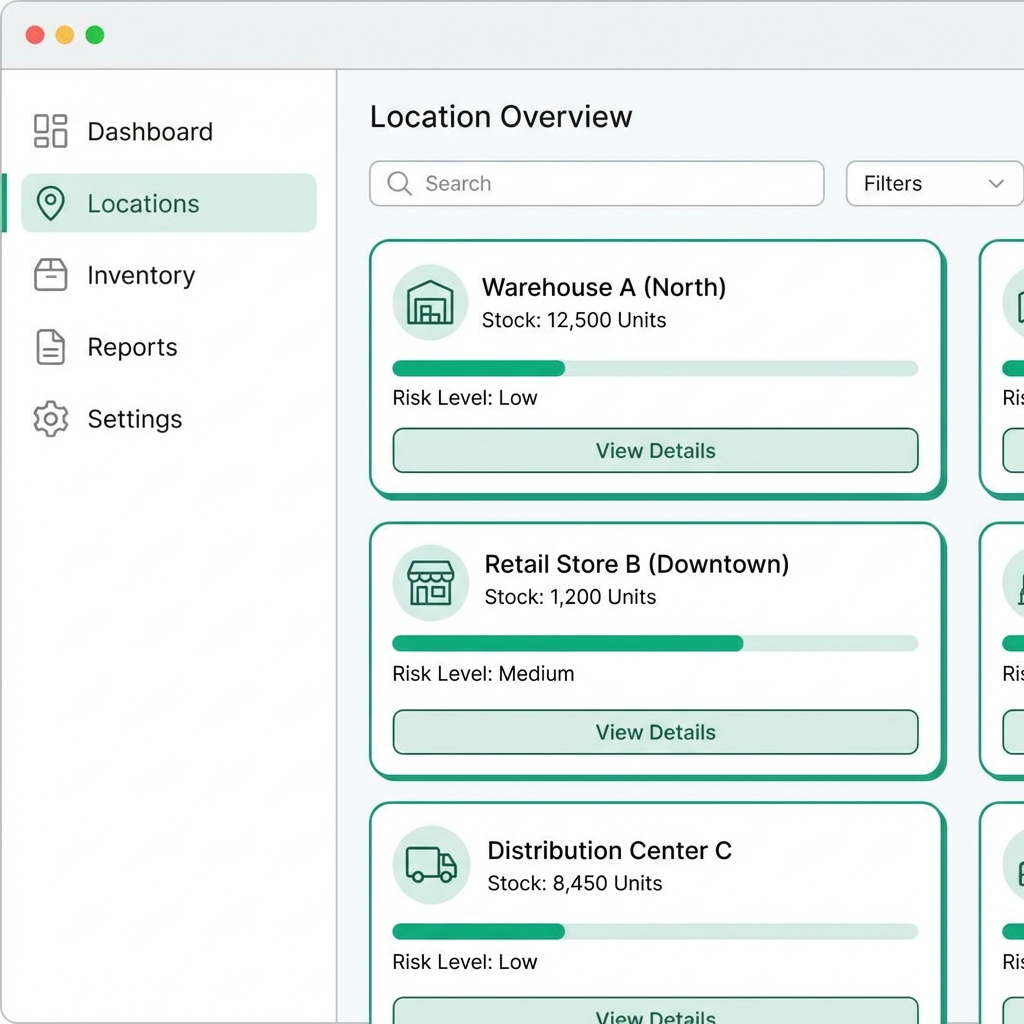
Task: Click the Settings gear icon
Action: pyautogui.click(x=50, y=419)
